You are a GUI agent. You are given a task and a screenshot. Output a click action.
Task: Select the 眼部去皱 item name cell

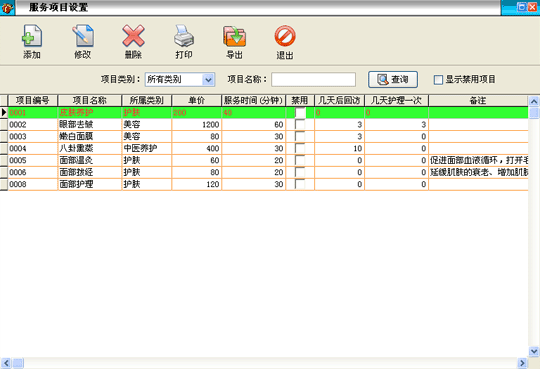coord(90,124)
